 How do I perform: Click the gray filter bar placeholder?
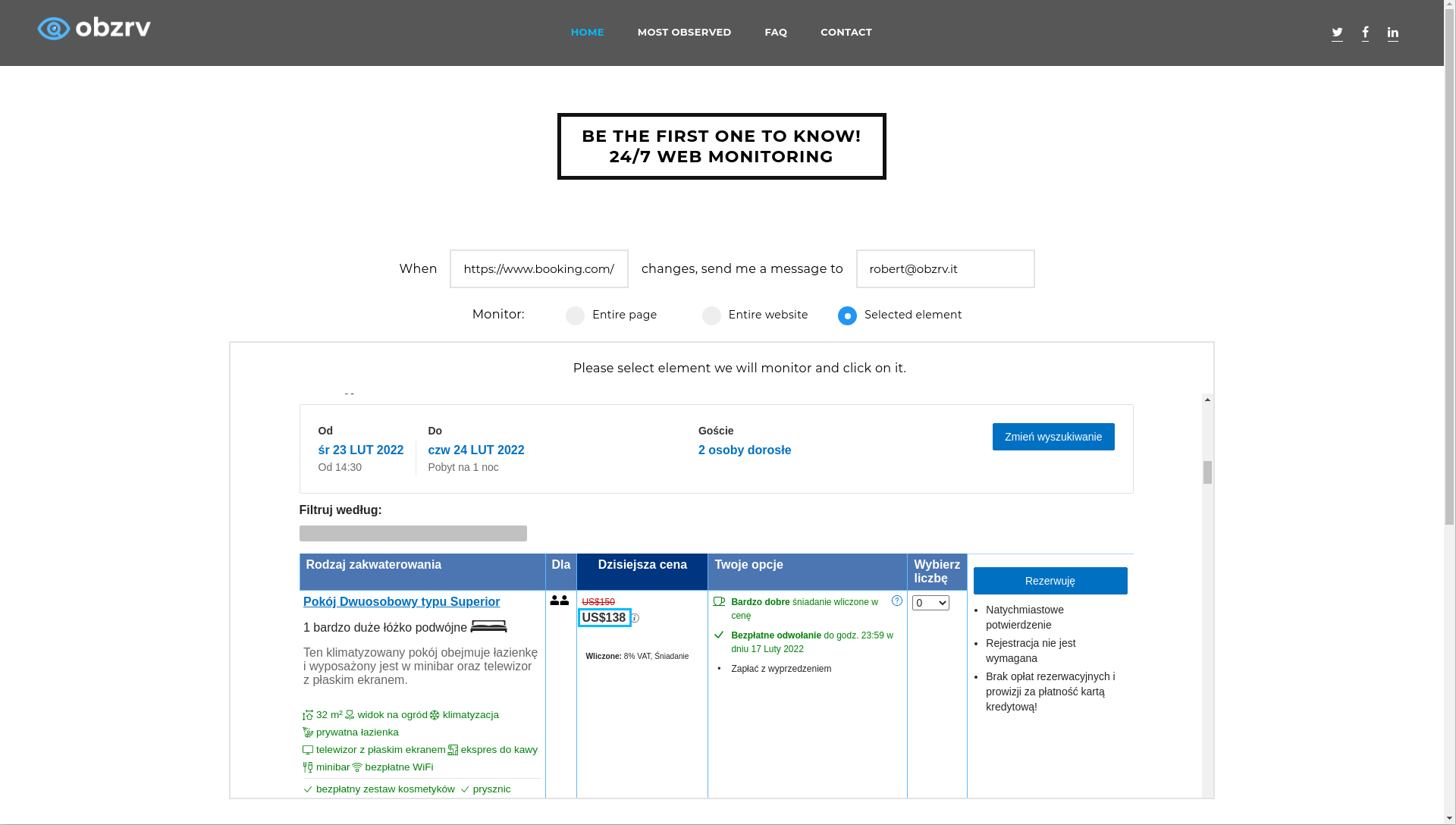tap(413, 534)
